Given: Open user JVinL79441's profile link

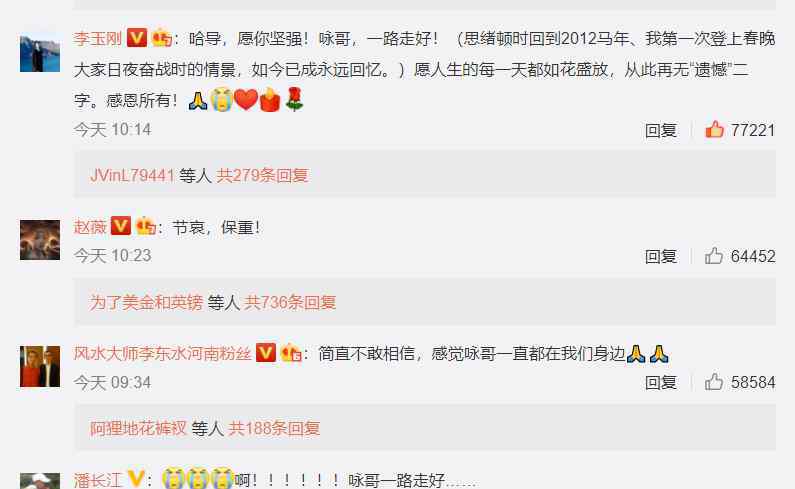Looking at the screenshot, I should (x=132, y=176).
